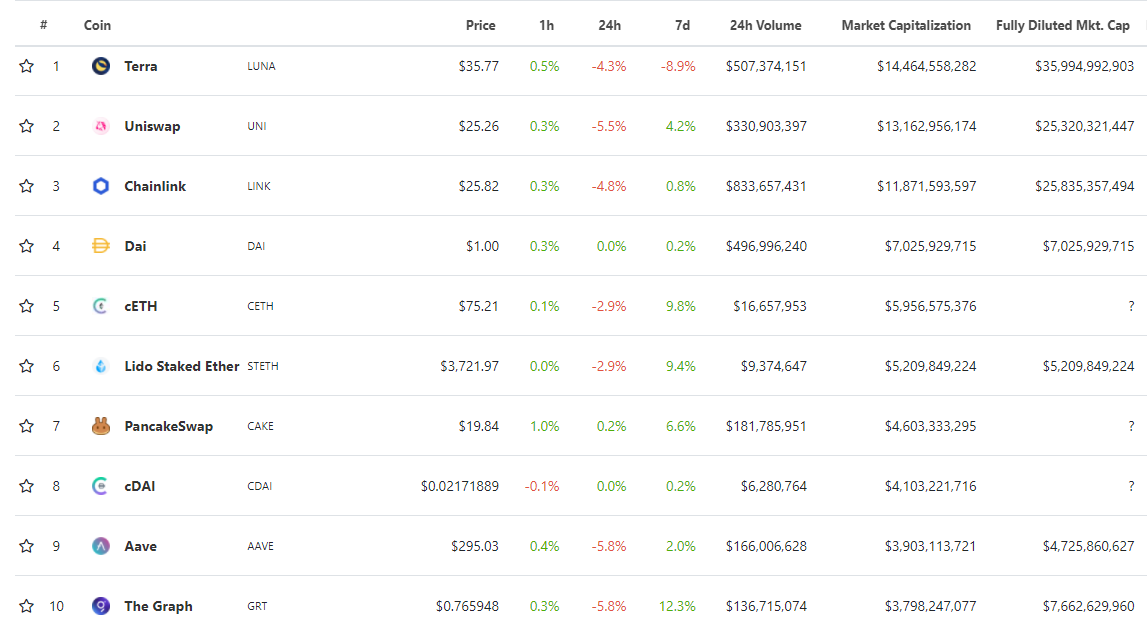Open Lido Staked Ether coin page
This screenshot has height=624, width=1147.
coord(181,366)
